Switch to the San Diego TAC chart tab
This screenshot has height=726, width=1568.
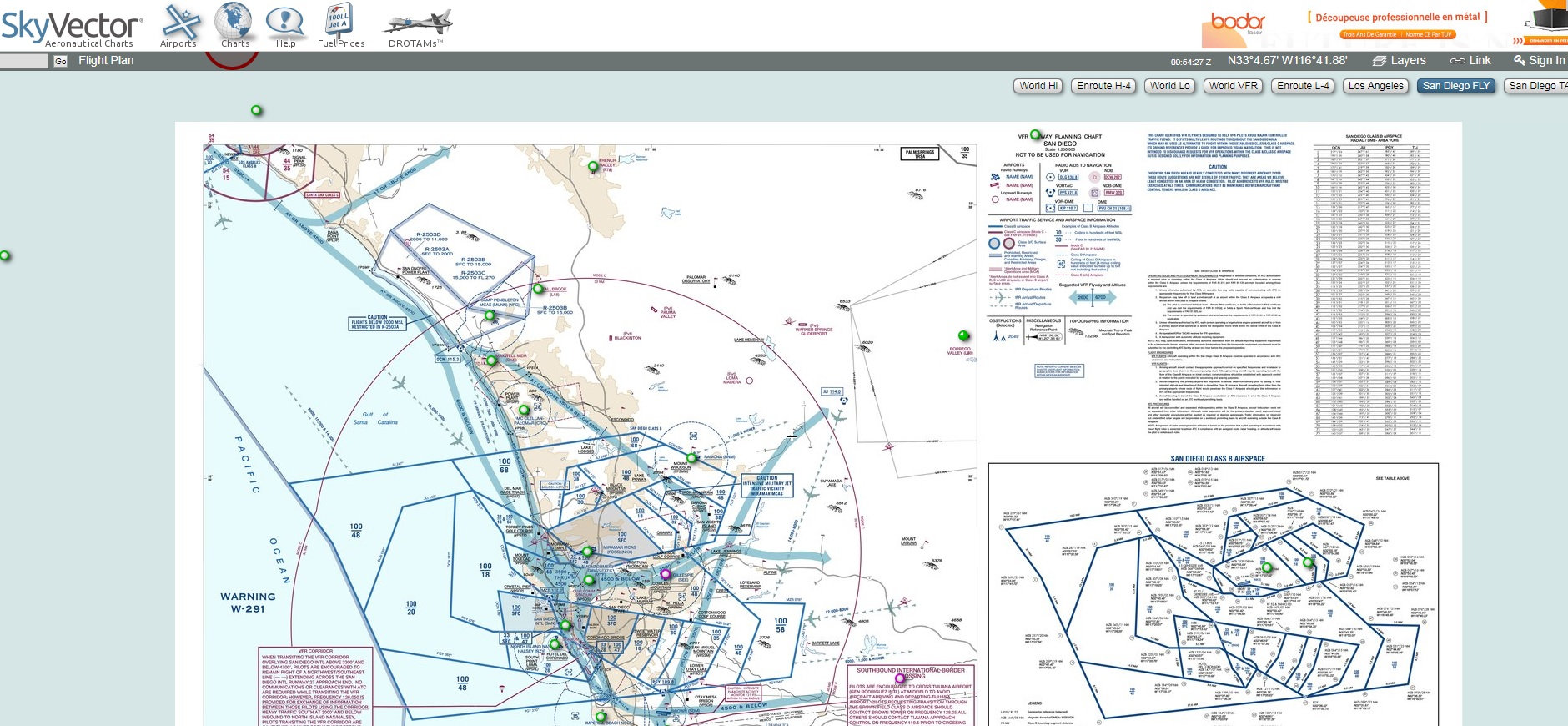[1535, 86]
